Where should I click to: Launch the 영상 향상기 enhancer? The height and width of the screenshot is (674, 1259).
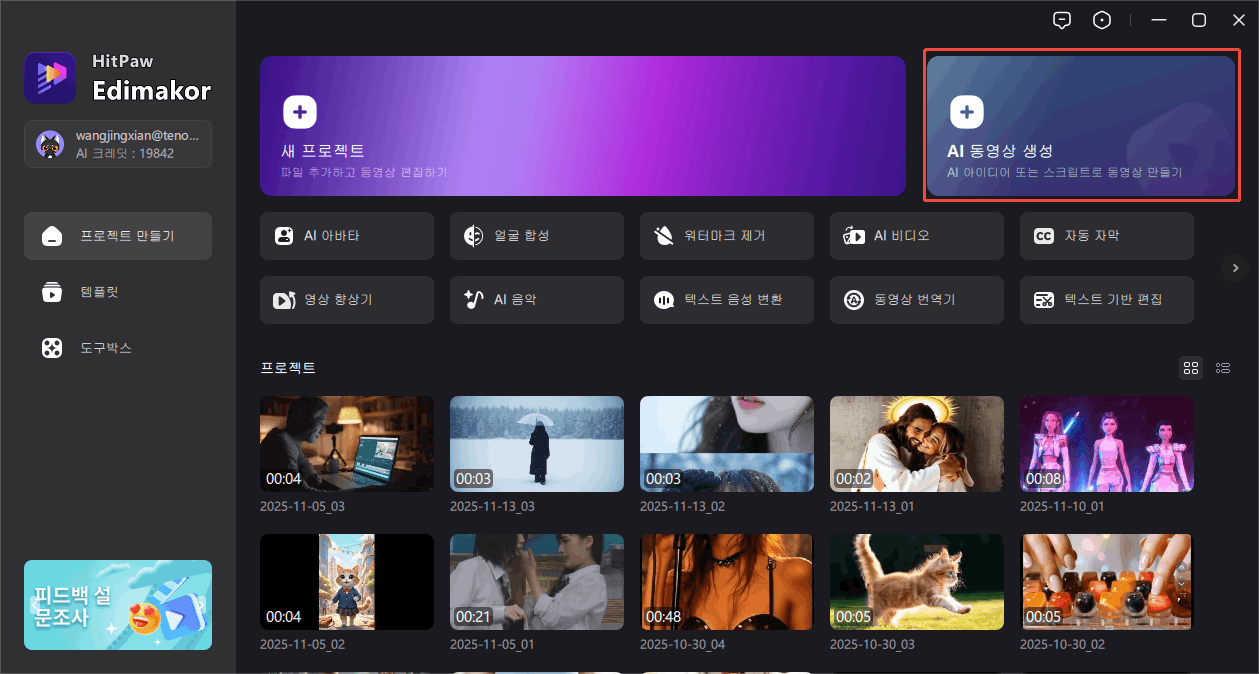point(346,300)
